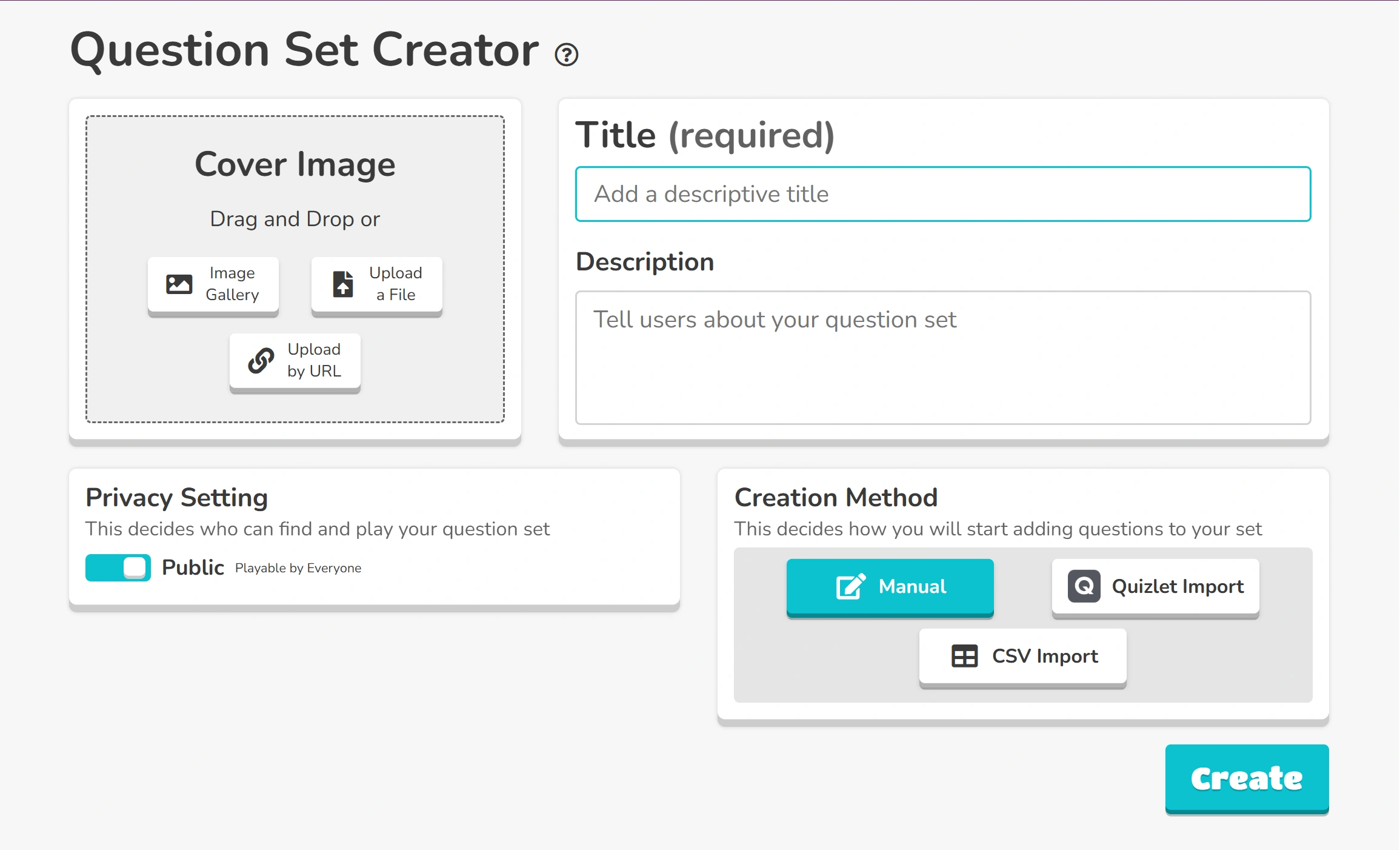
Task: Click the Image Gallery picture icon
Action: pos(179,284)
